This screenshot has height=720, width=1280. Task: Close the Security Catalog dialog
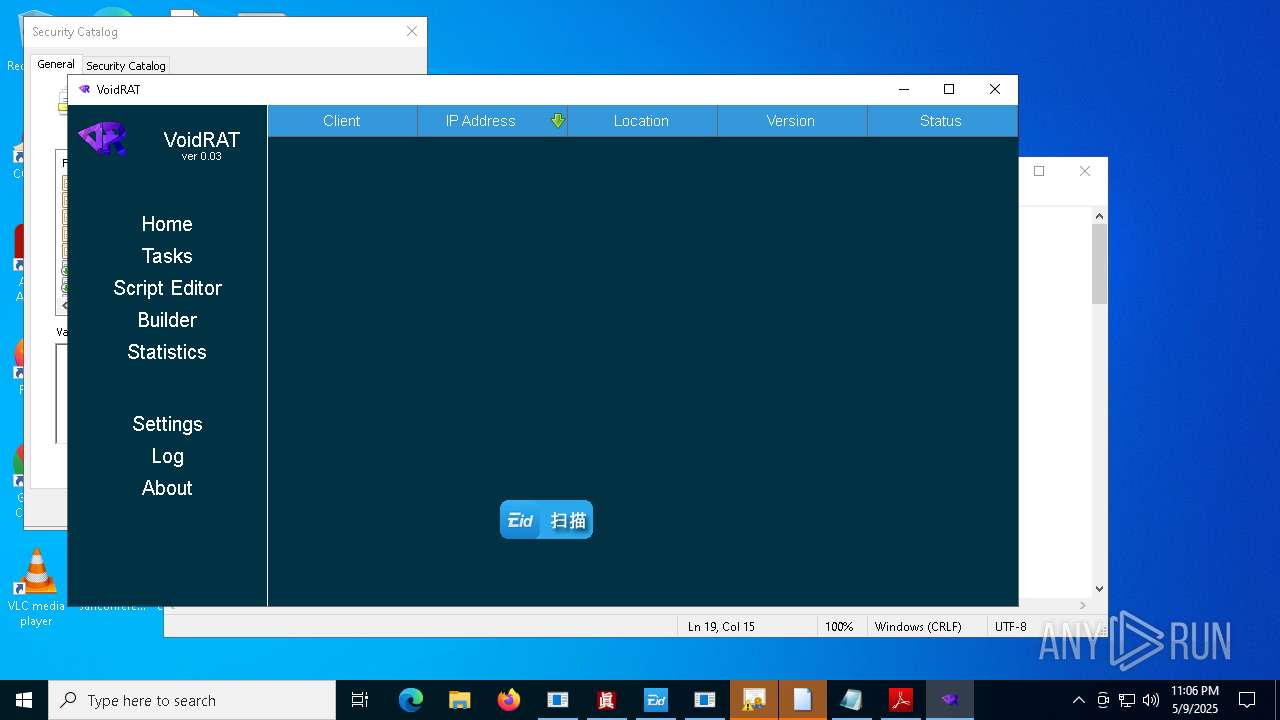412,32
